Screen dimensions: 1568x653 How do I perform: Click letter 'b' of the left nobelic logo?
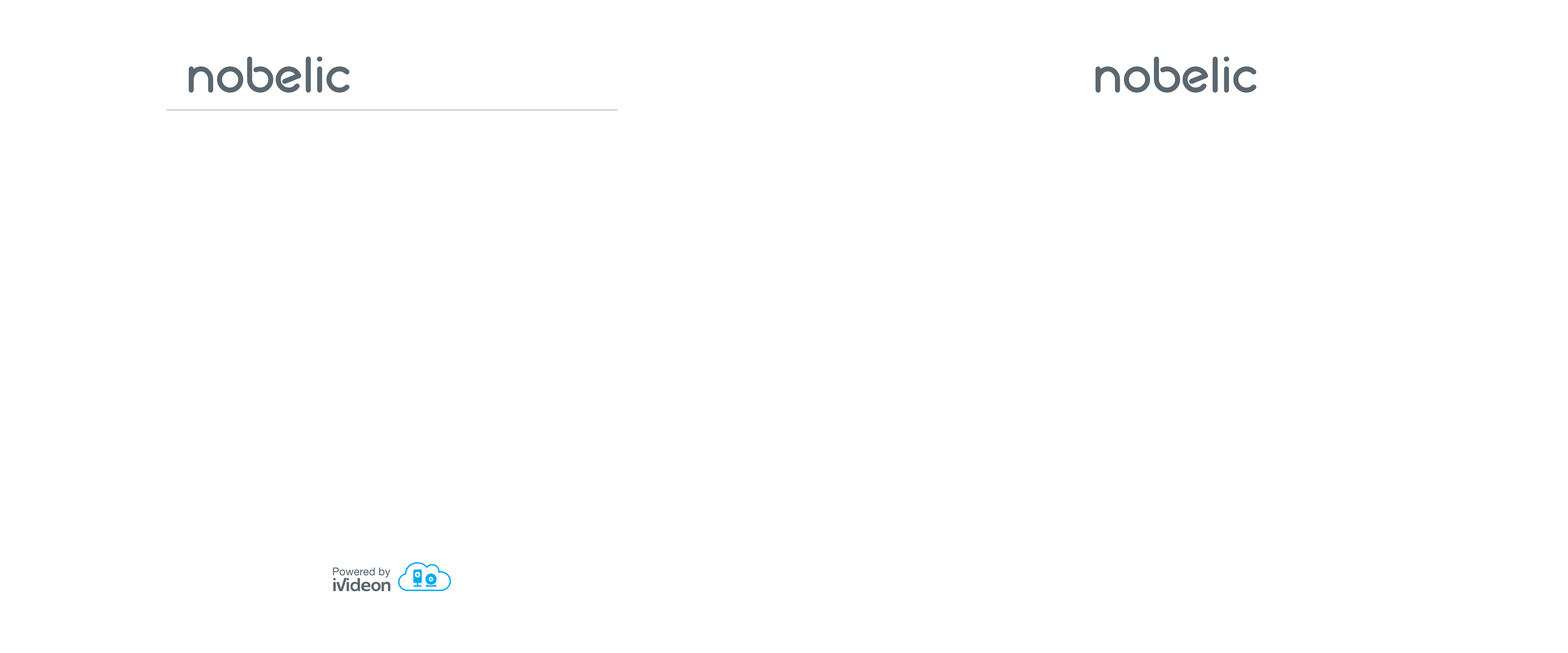pyautogui.click(x=260, y=75)
